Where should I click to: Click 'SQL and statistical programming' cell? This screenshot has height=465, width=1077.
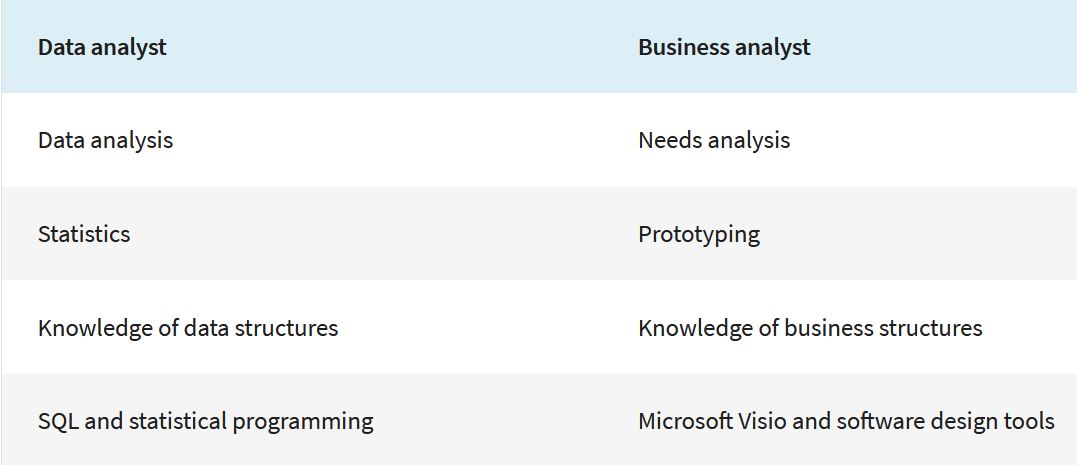coord(206,420)
